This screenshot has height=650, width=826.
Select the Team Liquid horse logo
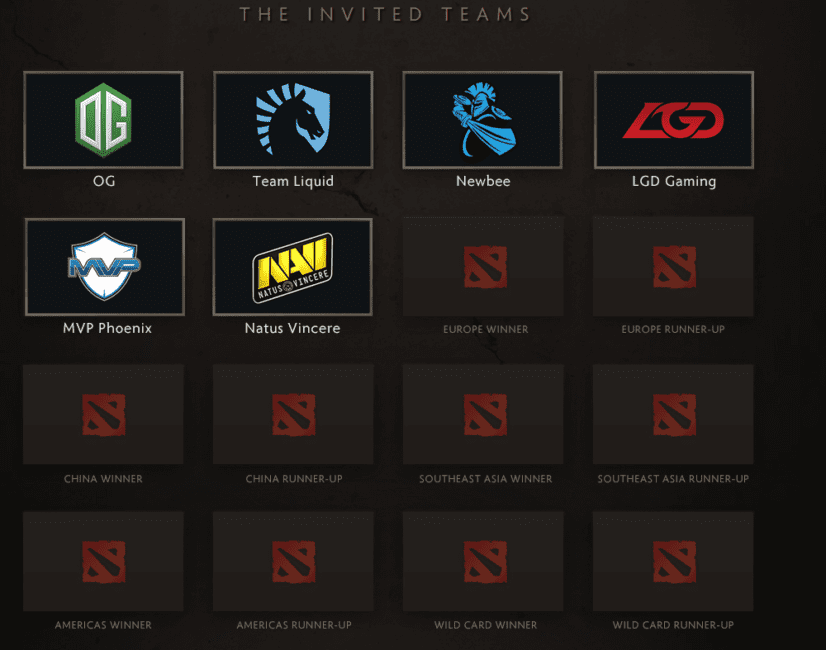tap(293, 119)
